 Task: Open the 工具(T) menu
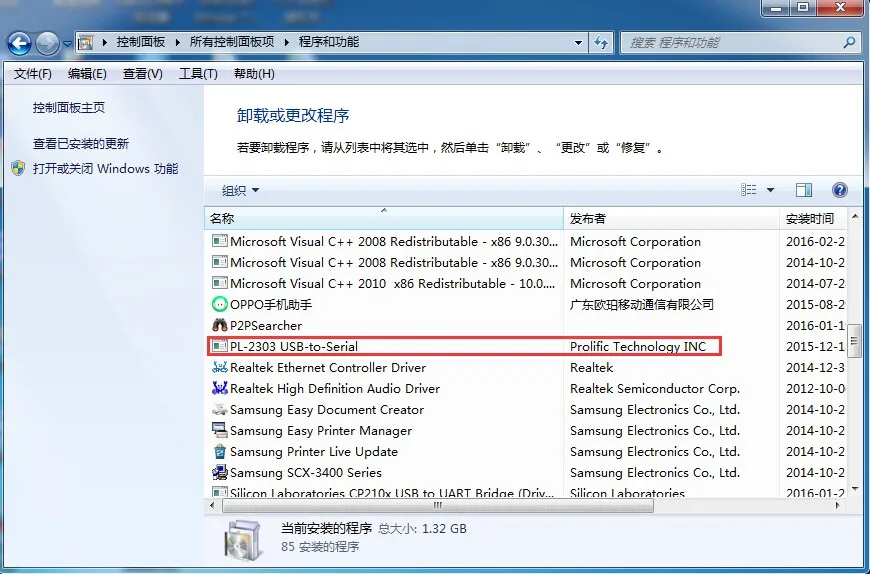coord(198,74)
